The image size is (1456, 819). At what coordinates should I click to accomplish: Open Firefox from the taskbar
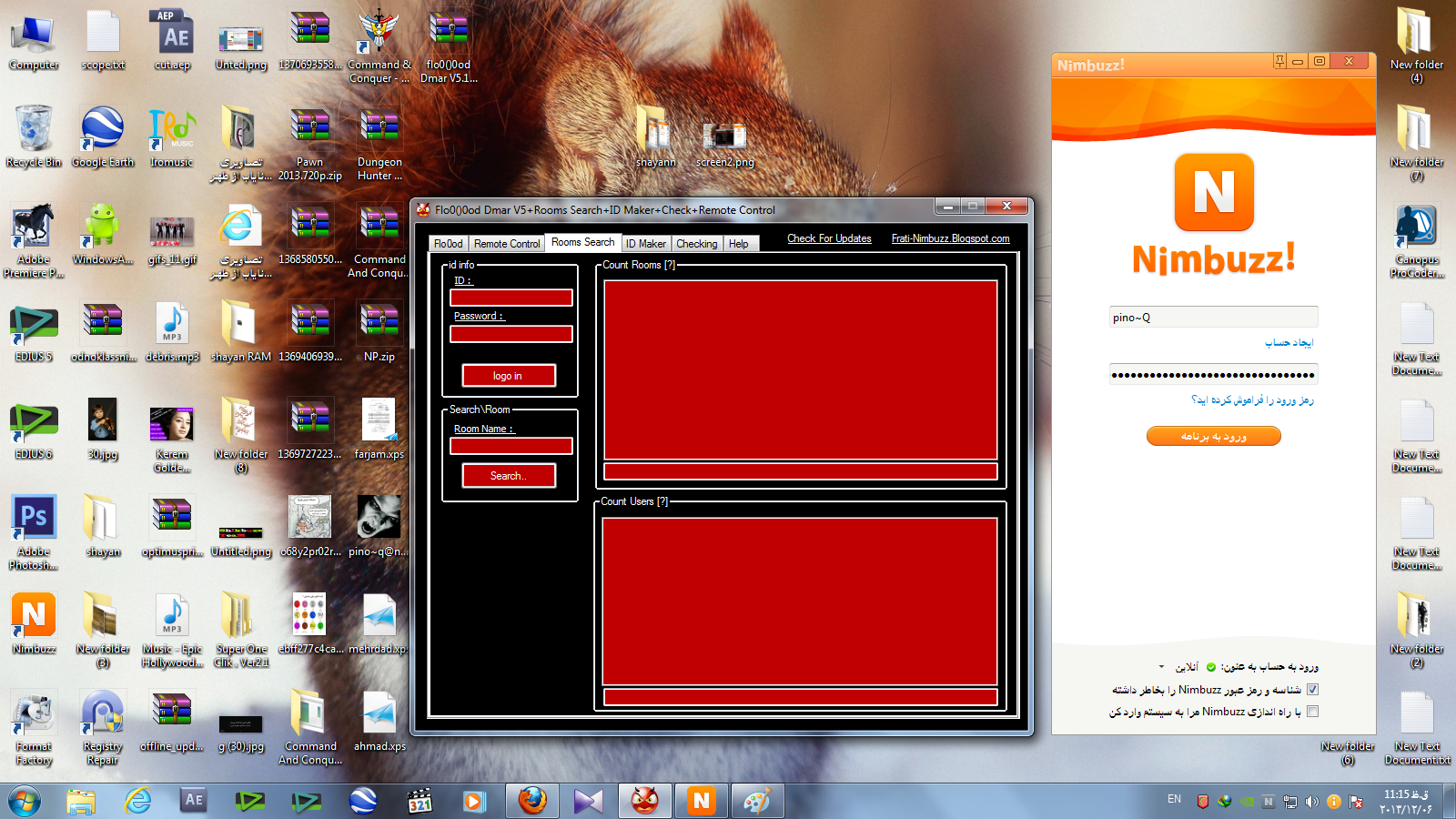532,801
